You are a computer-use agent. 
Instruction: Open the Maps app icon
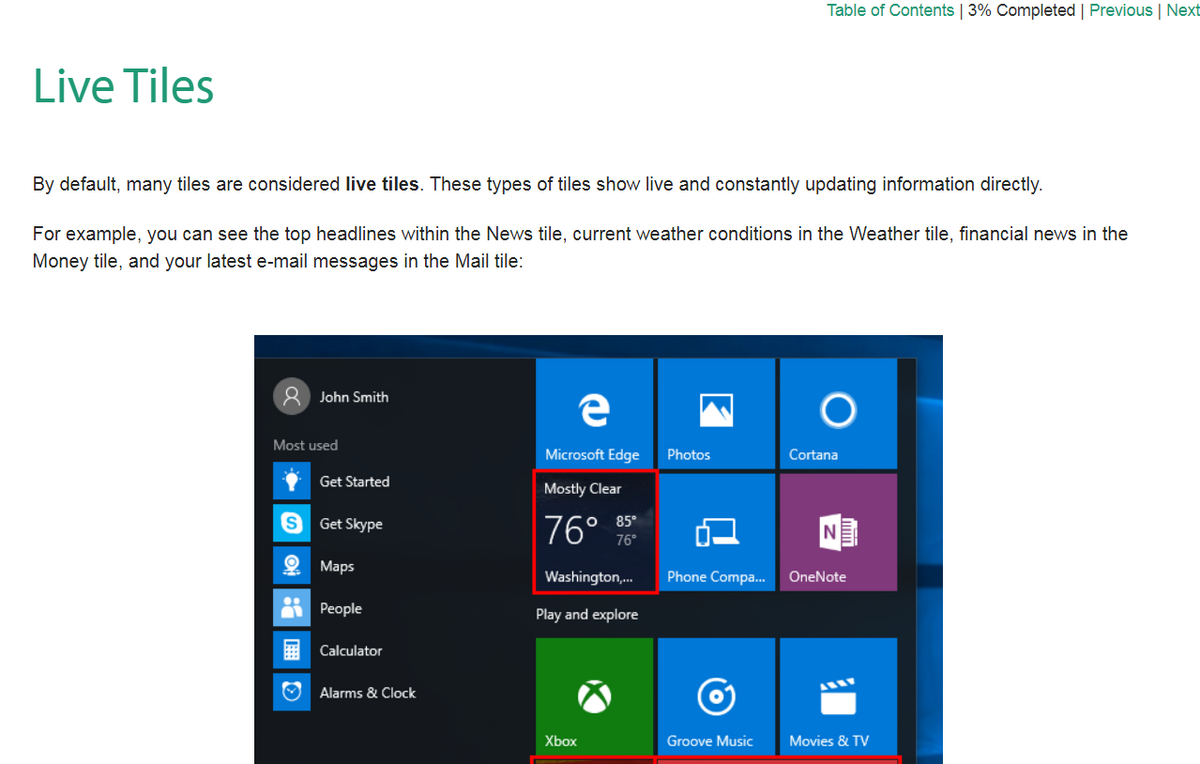tap(291, 566)
